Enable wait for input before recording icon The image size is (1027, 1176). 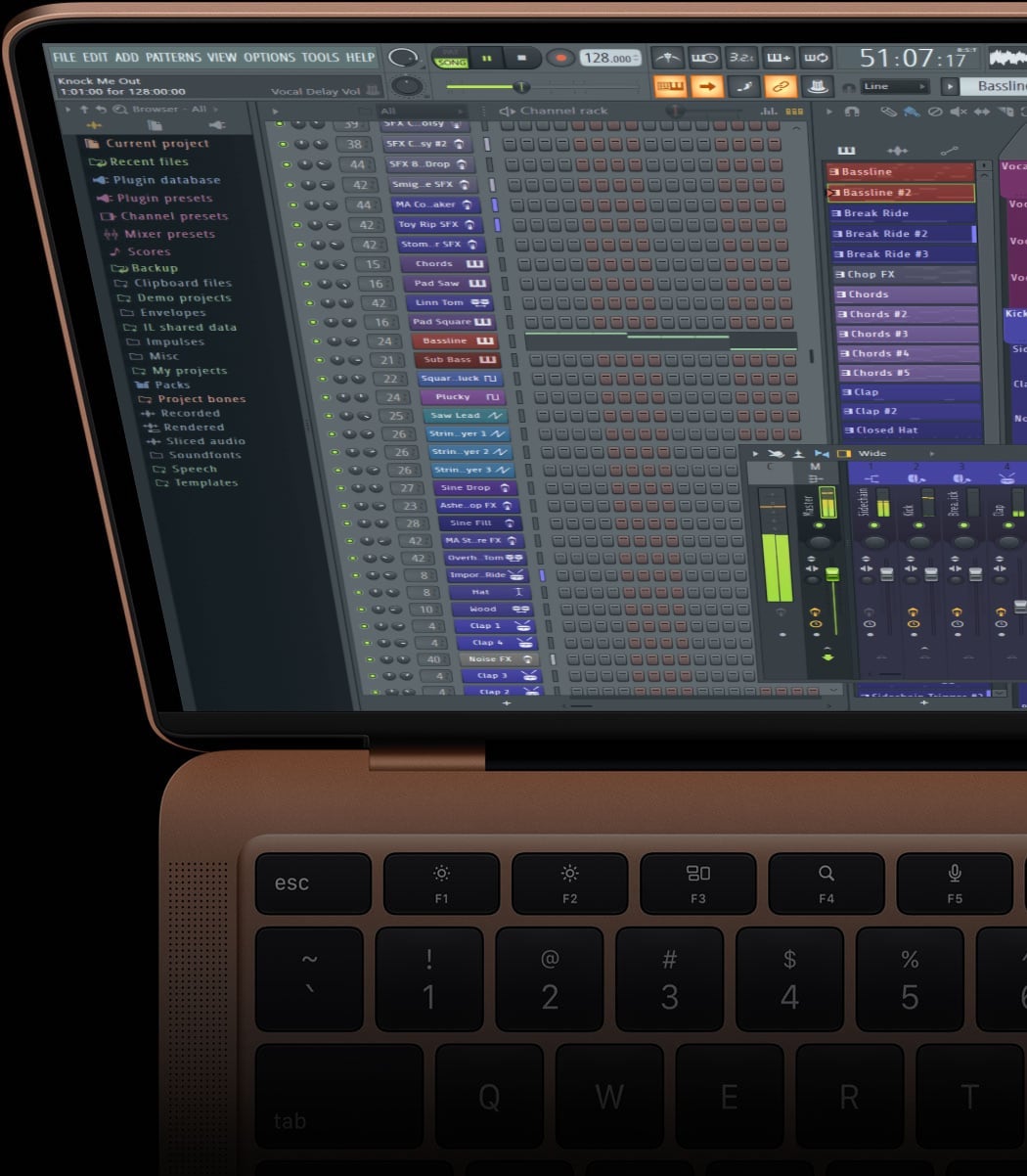pos(704,58)
